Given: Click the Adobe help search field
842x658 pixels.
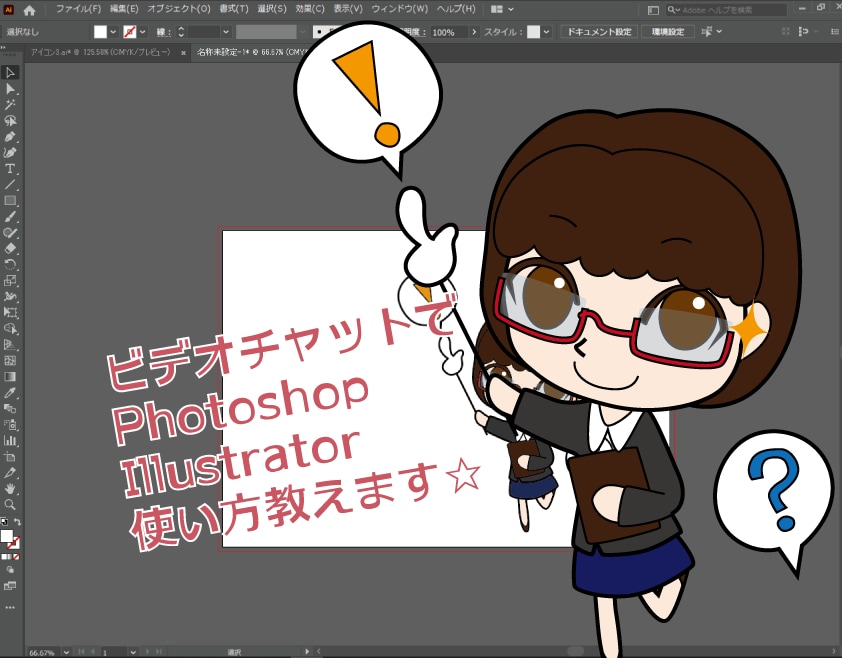Looking at the screenshot, I should (x=727, y=10).
